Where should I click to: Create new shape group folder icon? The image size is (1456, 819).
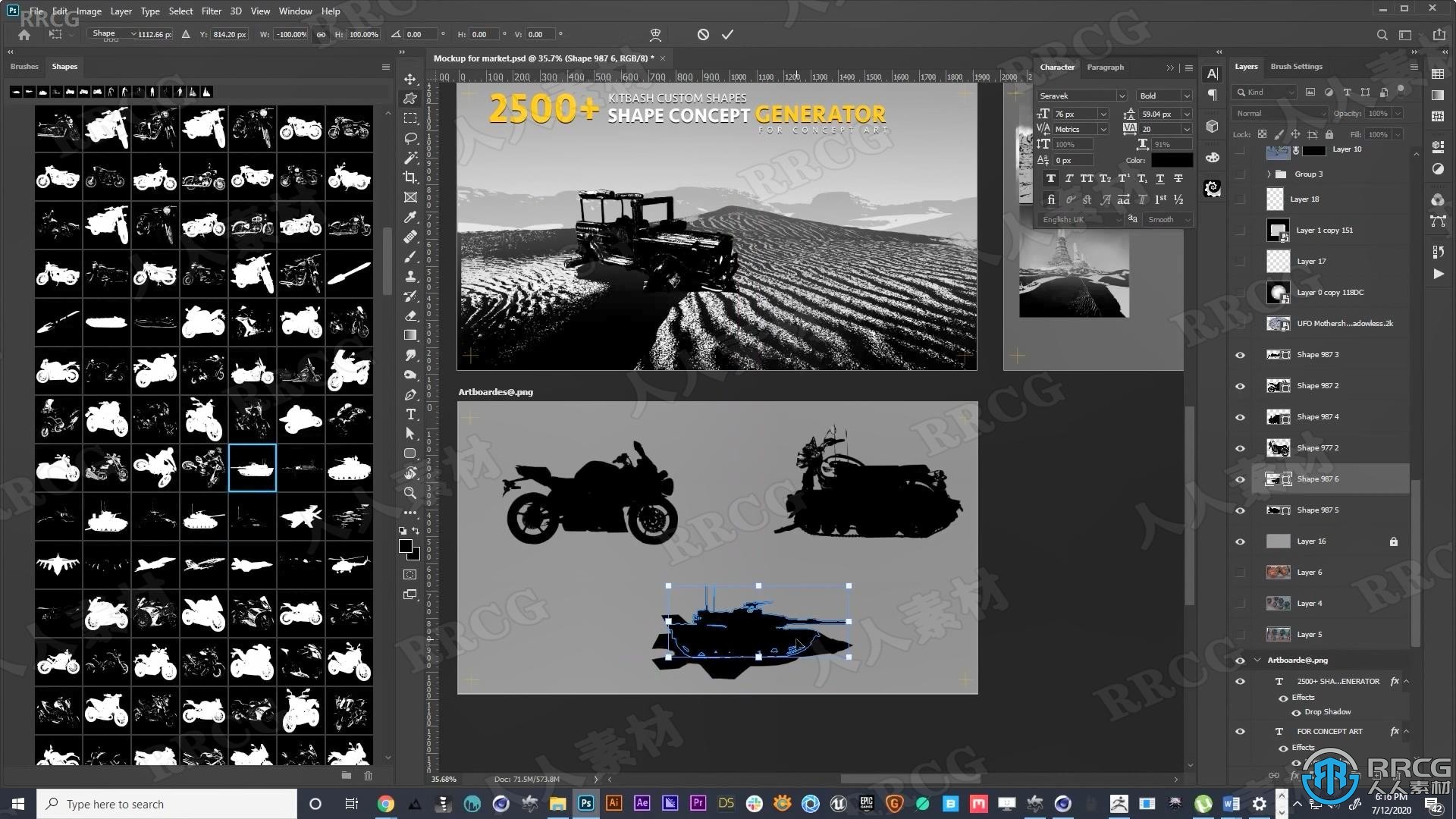tap(346, 775)
